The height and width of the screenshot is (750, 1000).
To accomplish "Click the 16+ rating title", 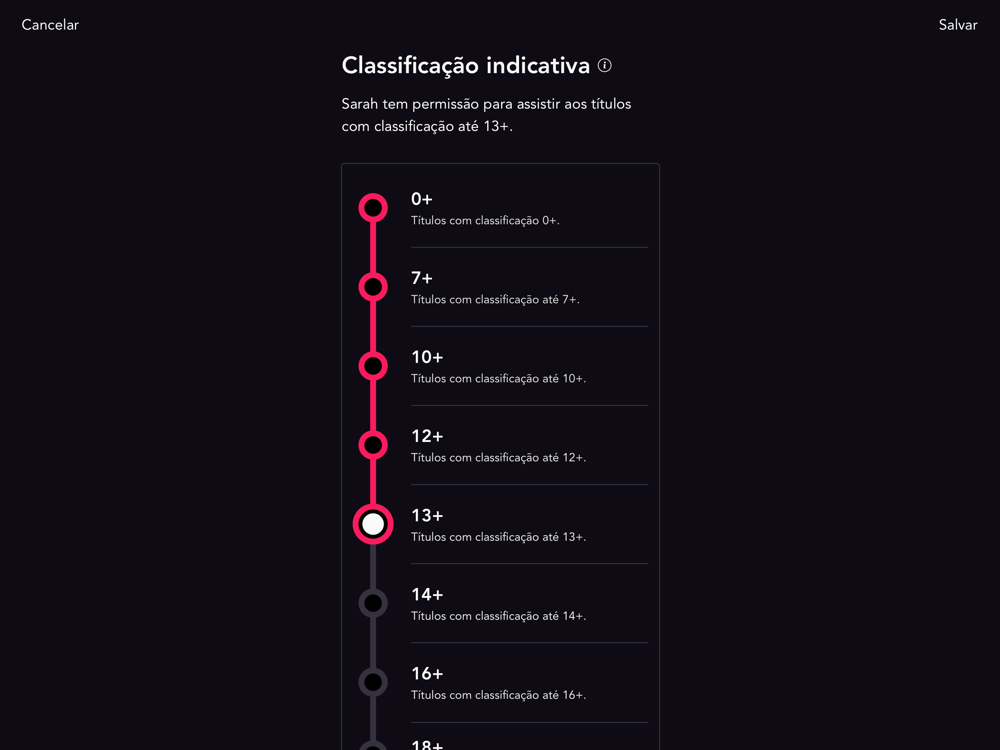I will click(x=427, y=673).
